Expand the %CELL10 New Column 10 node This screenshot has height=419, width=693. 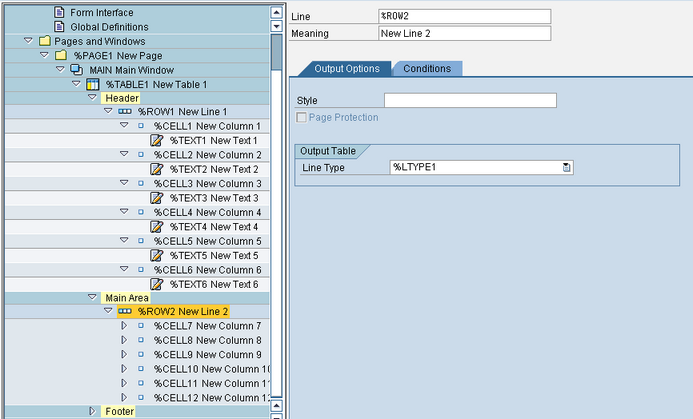(x=124, y=369)
